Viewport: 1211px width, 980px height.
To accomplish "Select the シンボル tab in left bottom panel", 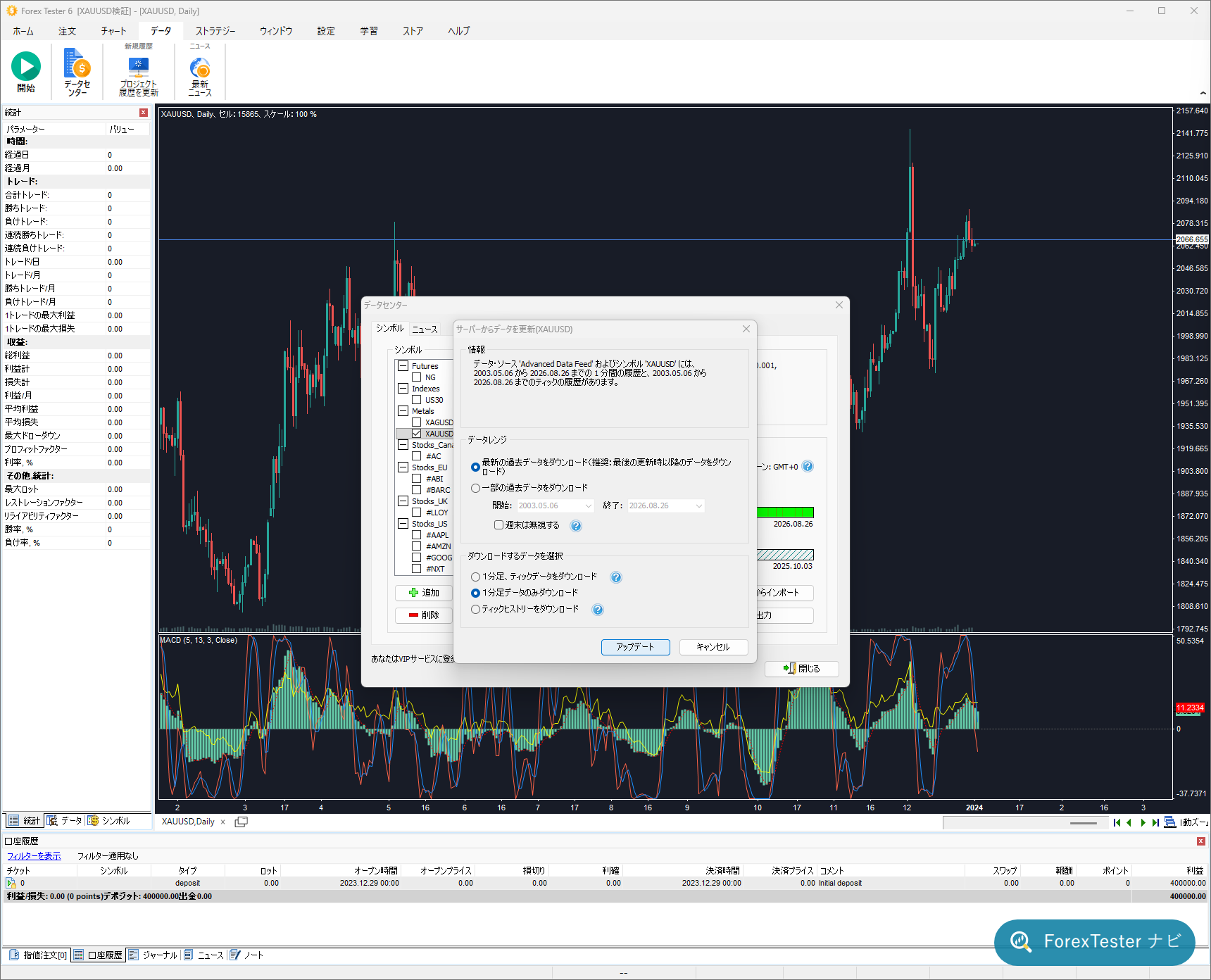I will click(109, 821).
